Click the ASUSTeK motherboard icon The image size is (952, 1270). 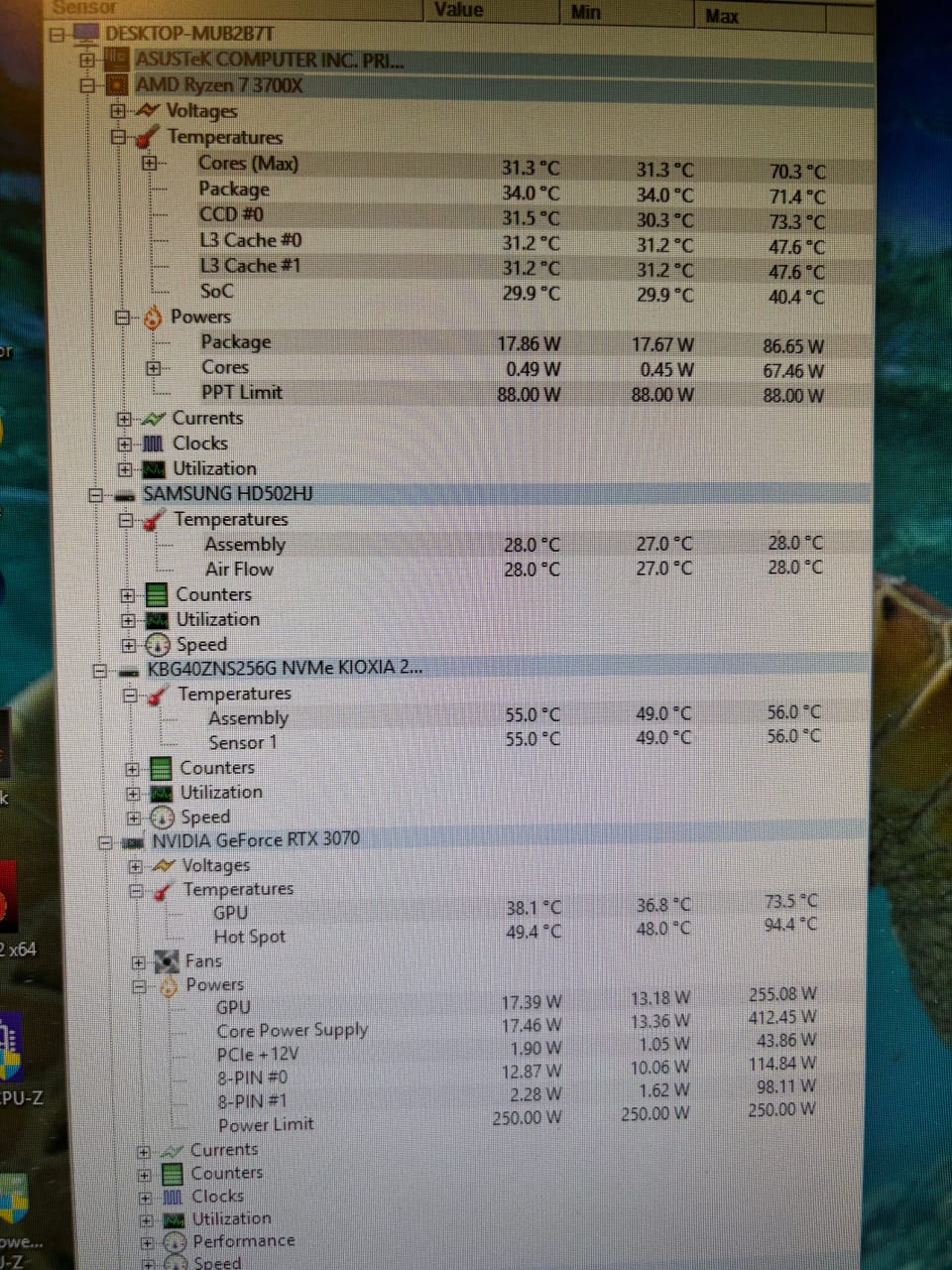click(116, 60)
